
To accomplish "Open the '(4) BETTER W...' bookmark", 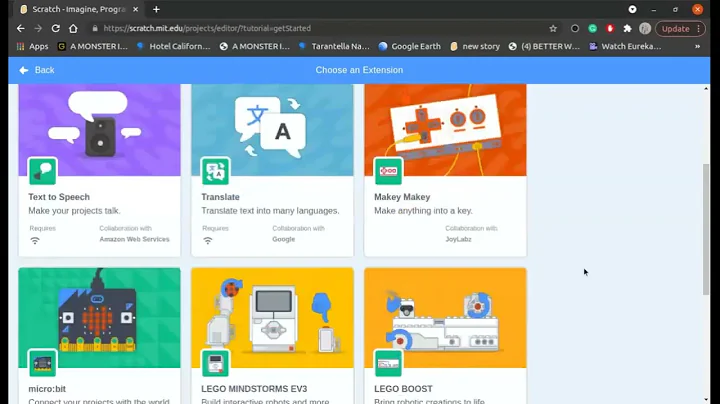I will pyautogui.click(x=545, y=46).
